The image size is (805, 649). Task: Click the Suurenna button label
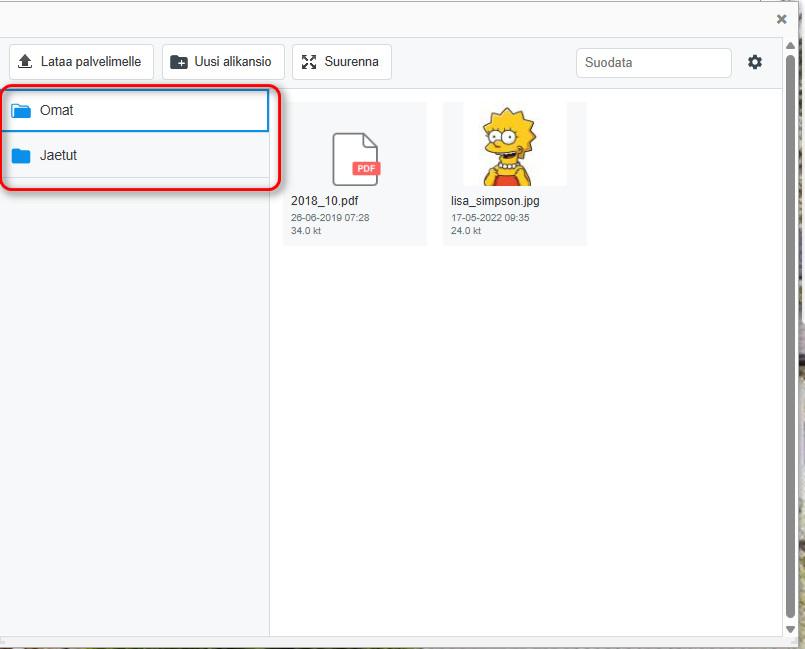pos(352,62)
